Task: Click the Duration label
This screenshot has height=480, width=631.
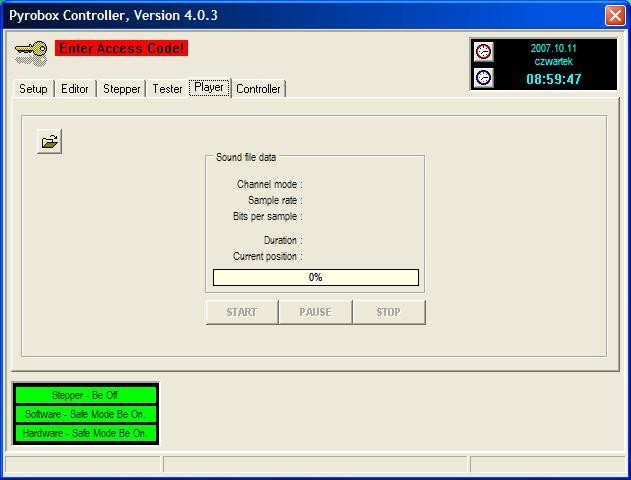Action: (x=283, y=241)
